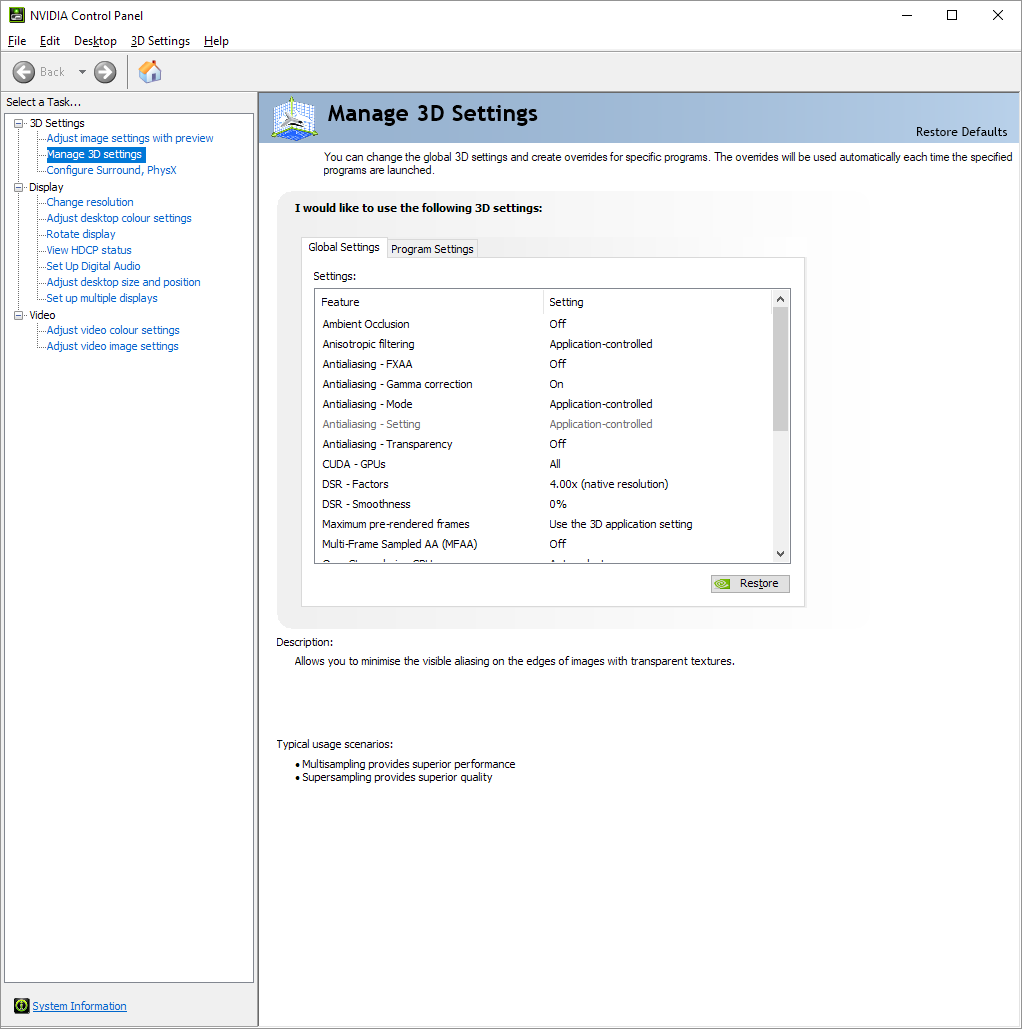Click the 0% value for DSR - Smoothness
Screen dimensions: 1022x1029
coord(558,504)
